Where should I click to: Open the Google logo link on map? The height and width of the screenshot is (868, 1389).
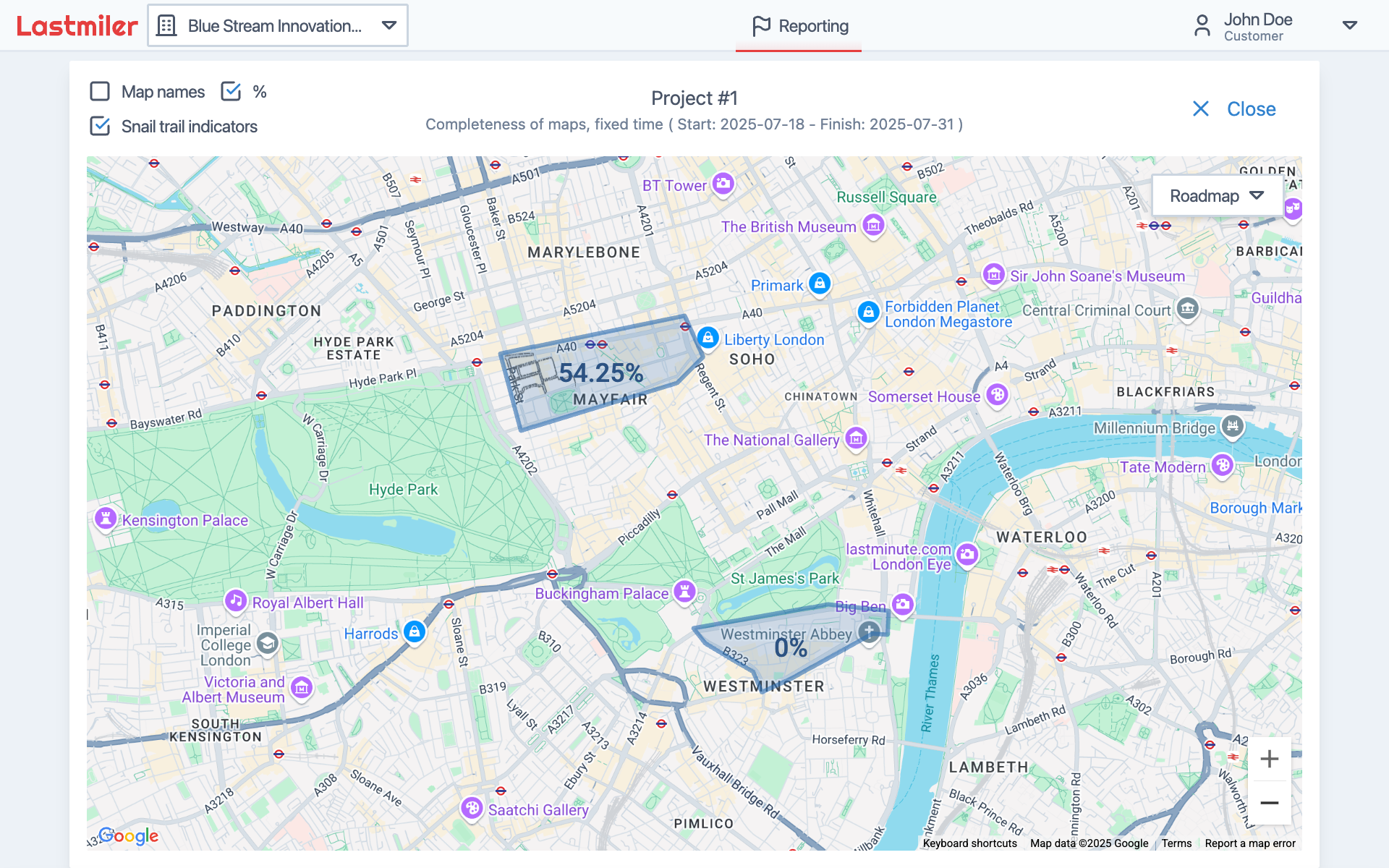[x=129, y=836]
